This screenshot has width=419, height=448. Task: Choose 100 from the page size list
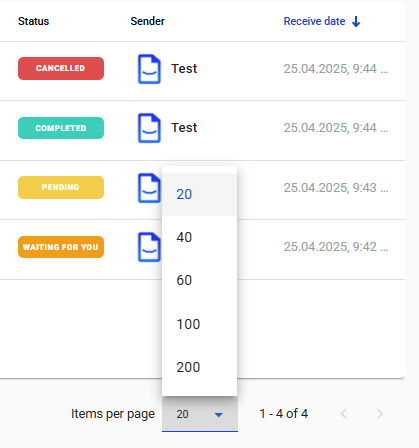pos(199,324)
